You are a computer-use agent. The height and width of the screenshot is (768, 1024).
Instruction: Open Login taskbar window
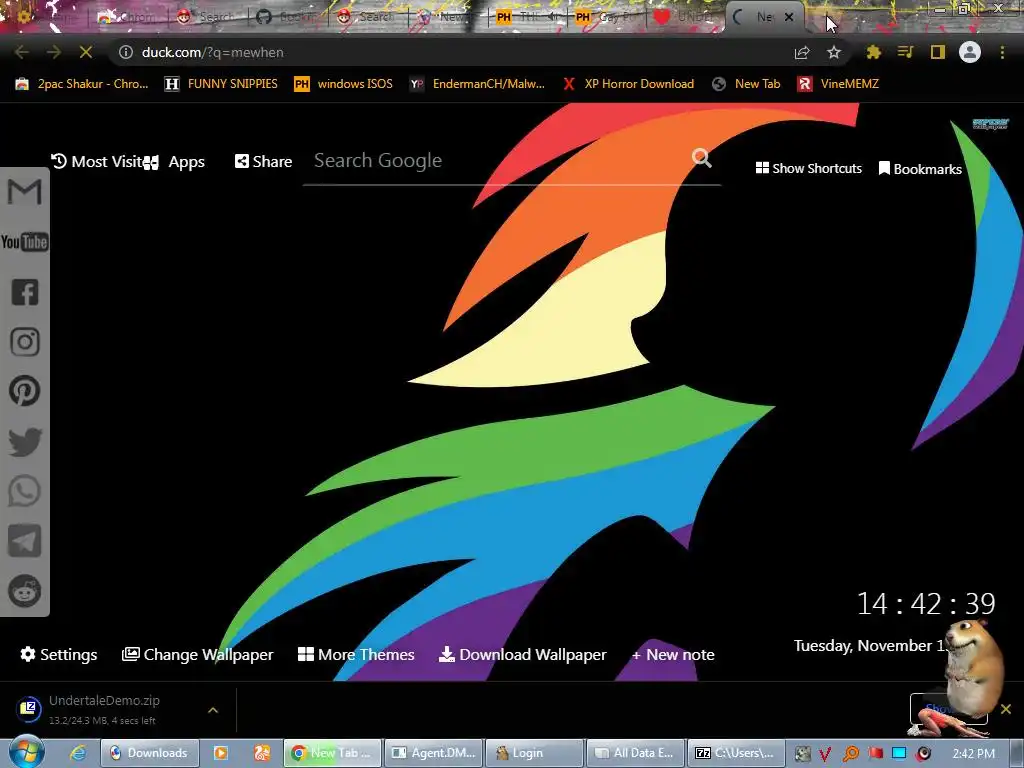click(534, 753)
